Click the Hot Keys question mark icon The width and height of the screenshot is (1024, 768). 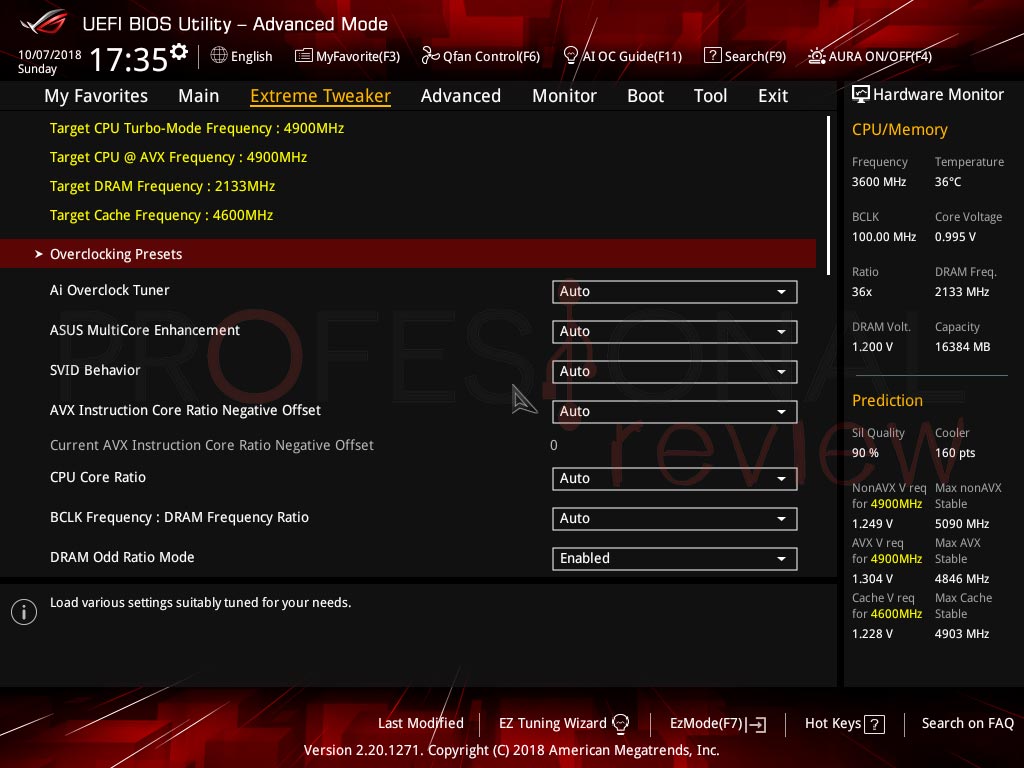(x=874, y=724)
